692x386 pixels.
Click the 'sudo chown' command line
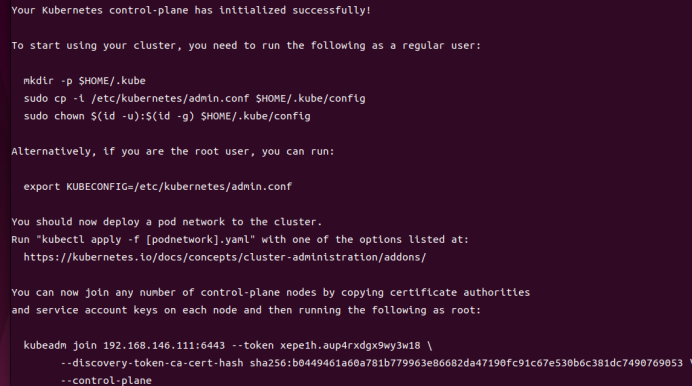(167, 116)
